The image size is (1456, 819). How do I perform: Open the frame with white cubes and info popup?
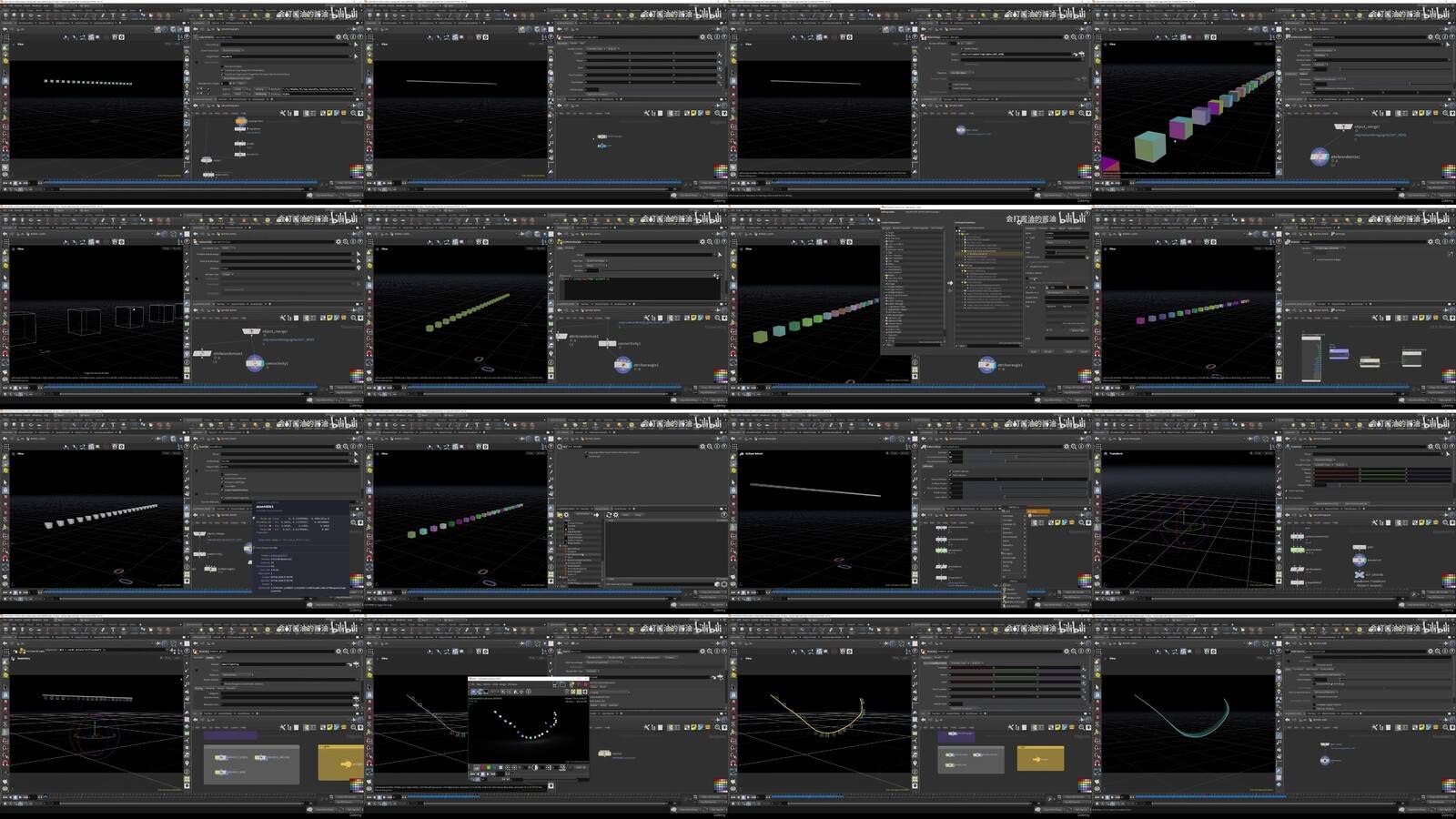[x=182, y=511]
